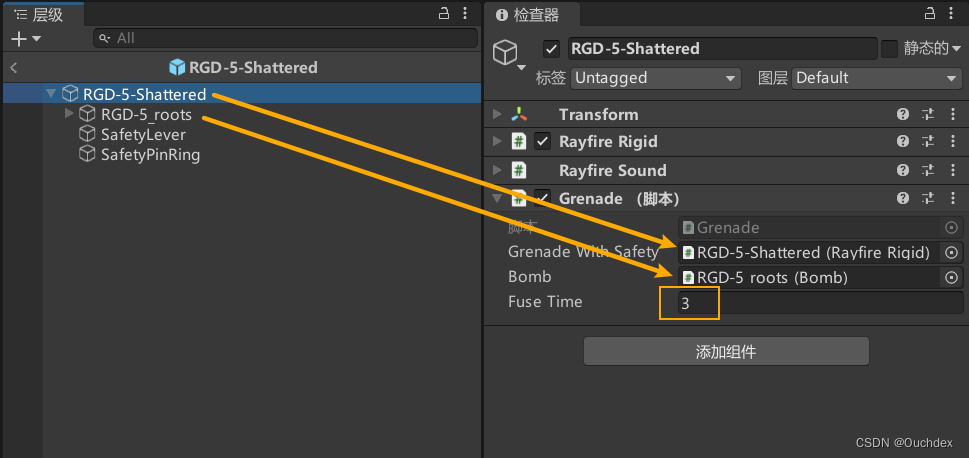The image size is (969, 458).
Task: Click the Transform component help icon
Action: coord(903,114)
